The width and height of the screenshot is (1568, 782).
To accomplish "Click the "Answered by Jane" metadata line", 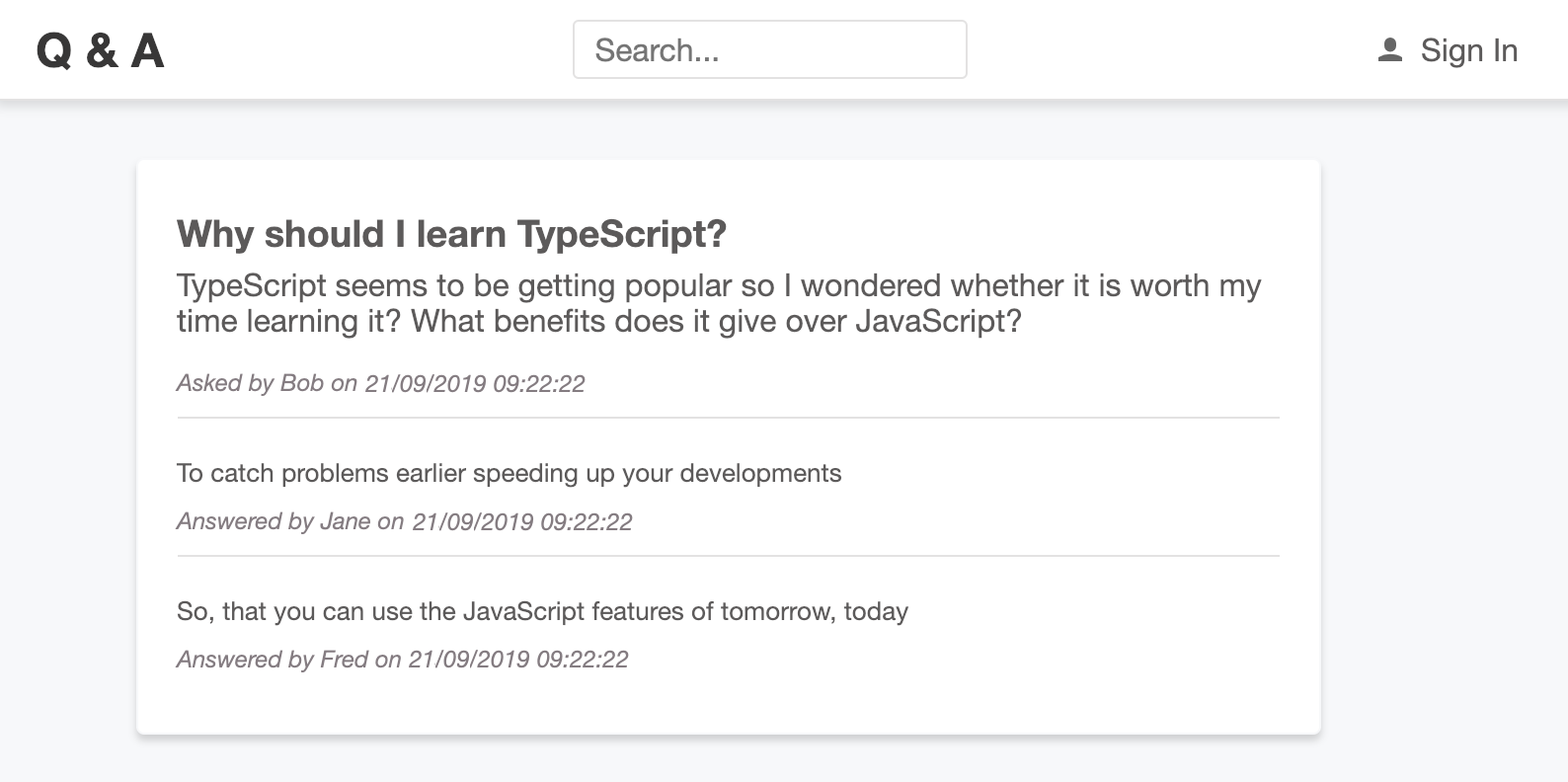I will (x=404, y=521).
